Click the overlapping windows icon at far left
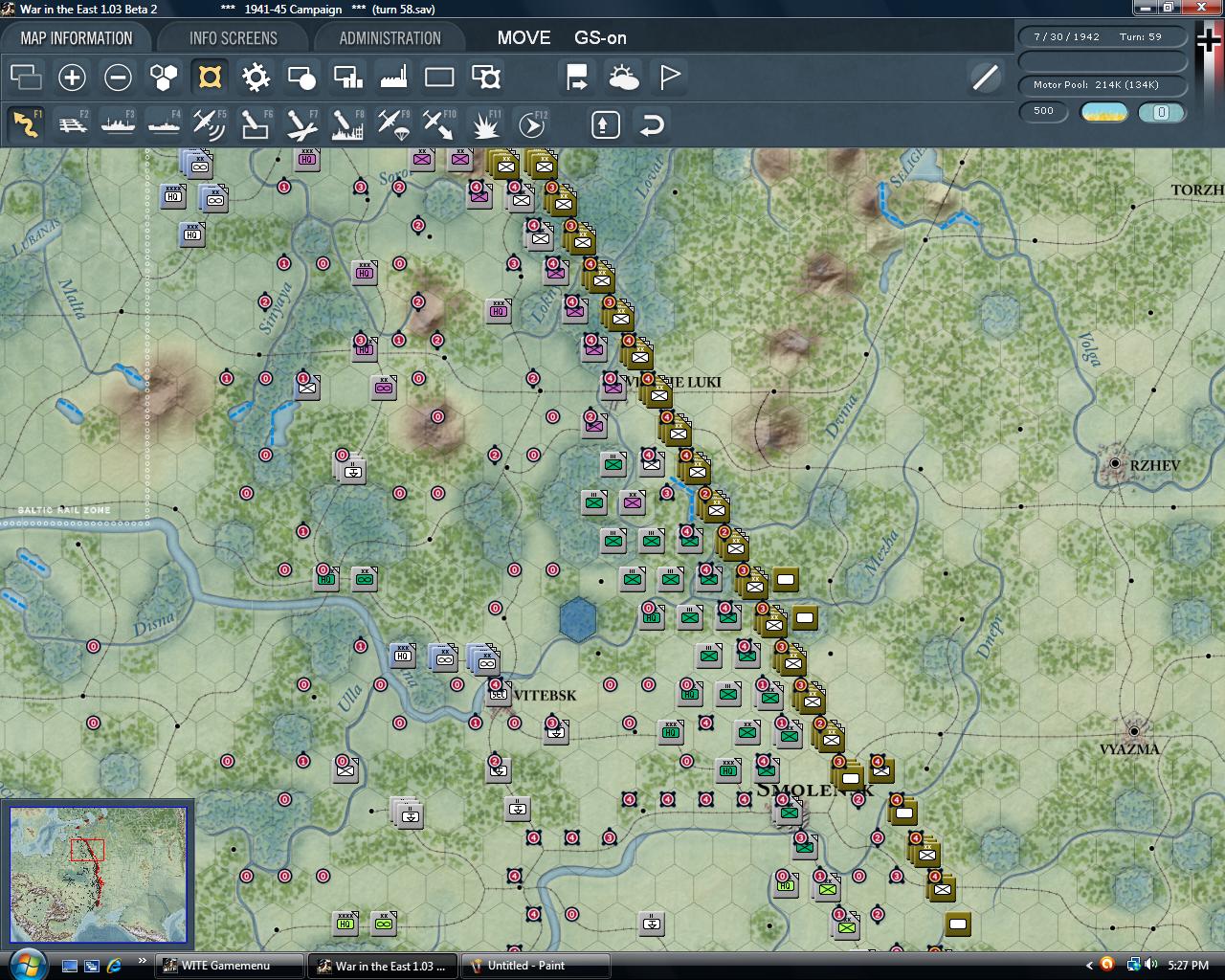The image size is (1225, 980). 26,77
